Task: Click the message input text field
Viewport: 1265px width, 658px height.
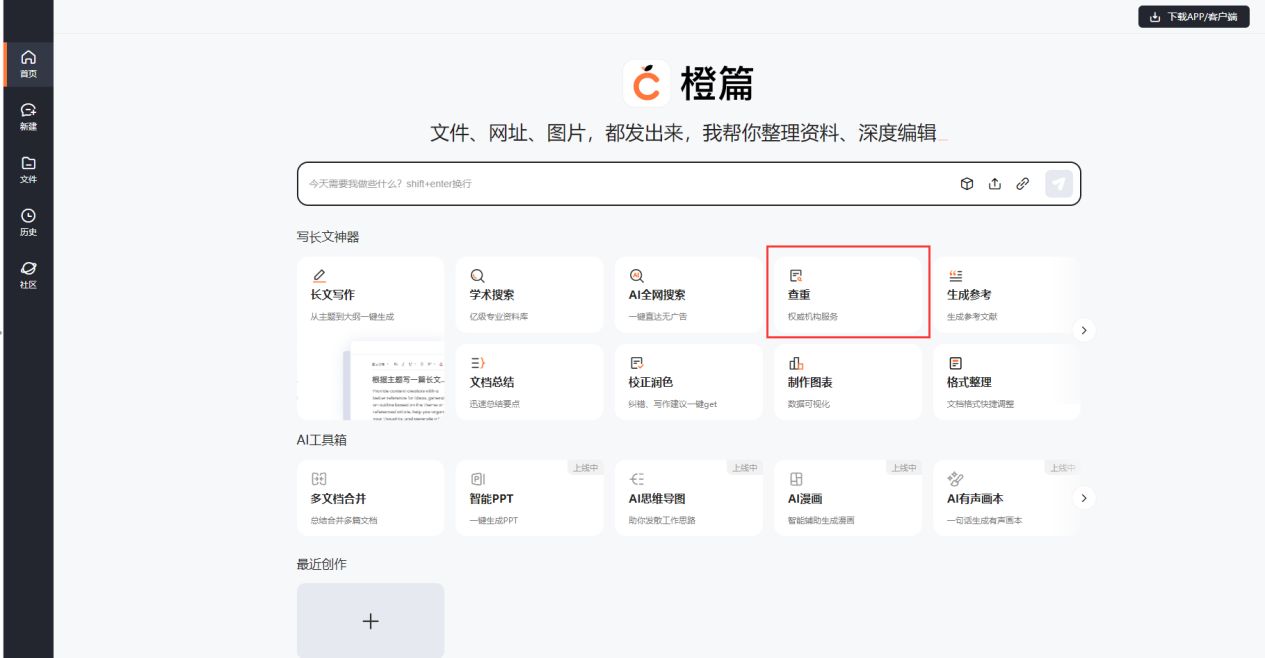Action: coord(620,184)
